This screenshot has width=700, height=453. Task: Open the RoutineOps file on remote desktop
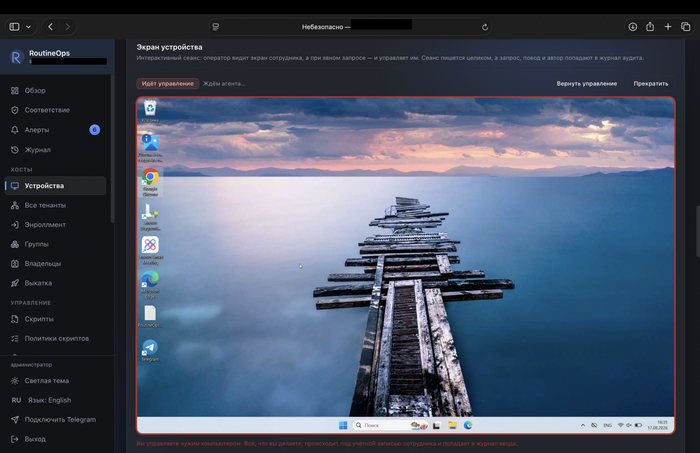[x=150, y=316]
